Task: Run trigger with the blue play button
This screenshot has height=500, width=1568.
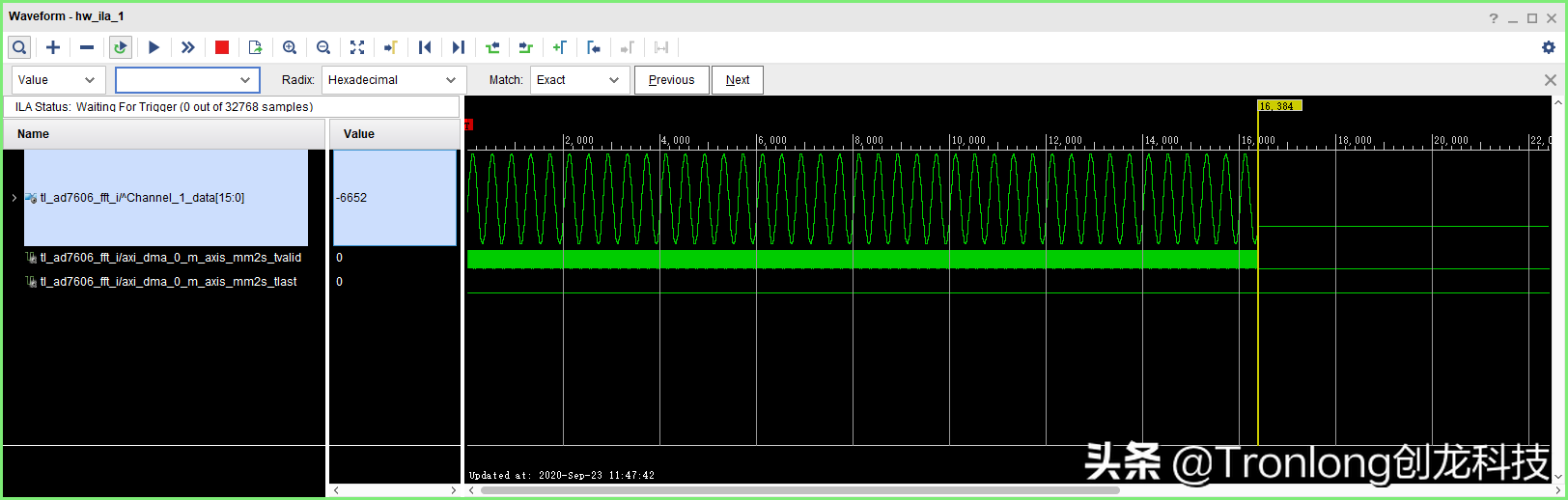Action: pyautogui.click(x=154, y=47)
